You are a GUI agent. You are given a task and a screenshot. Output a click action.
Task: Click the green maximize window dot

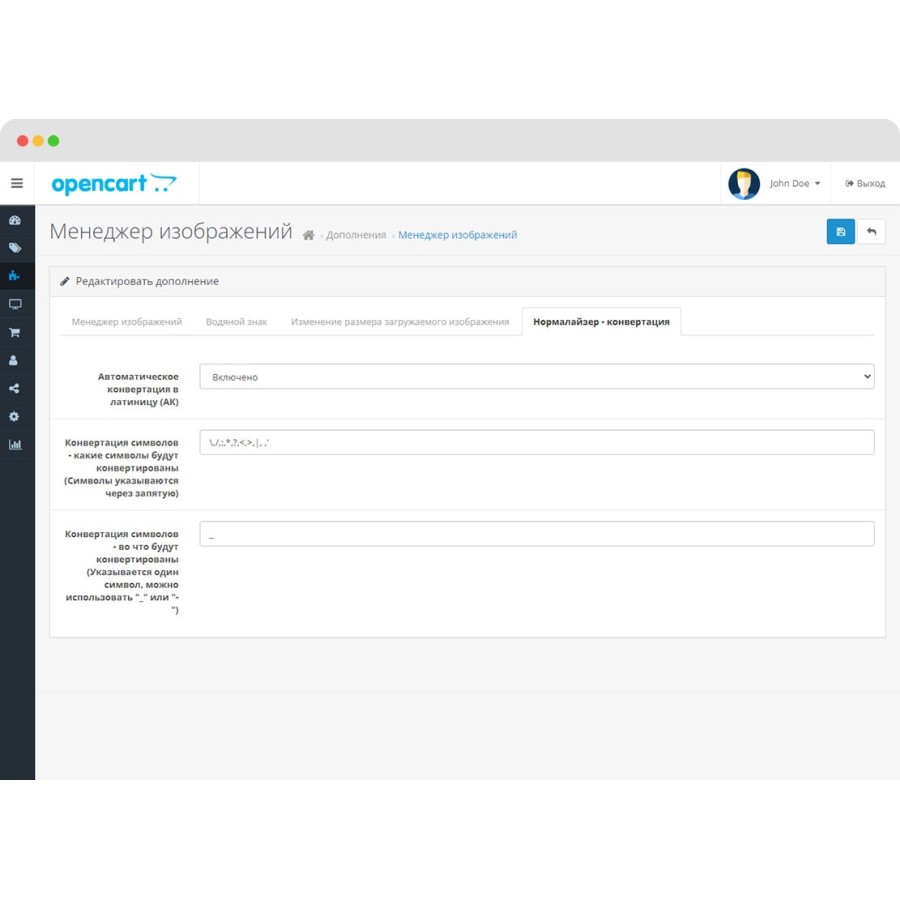53,141
